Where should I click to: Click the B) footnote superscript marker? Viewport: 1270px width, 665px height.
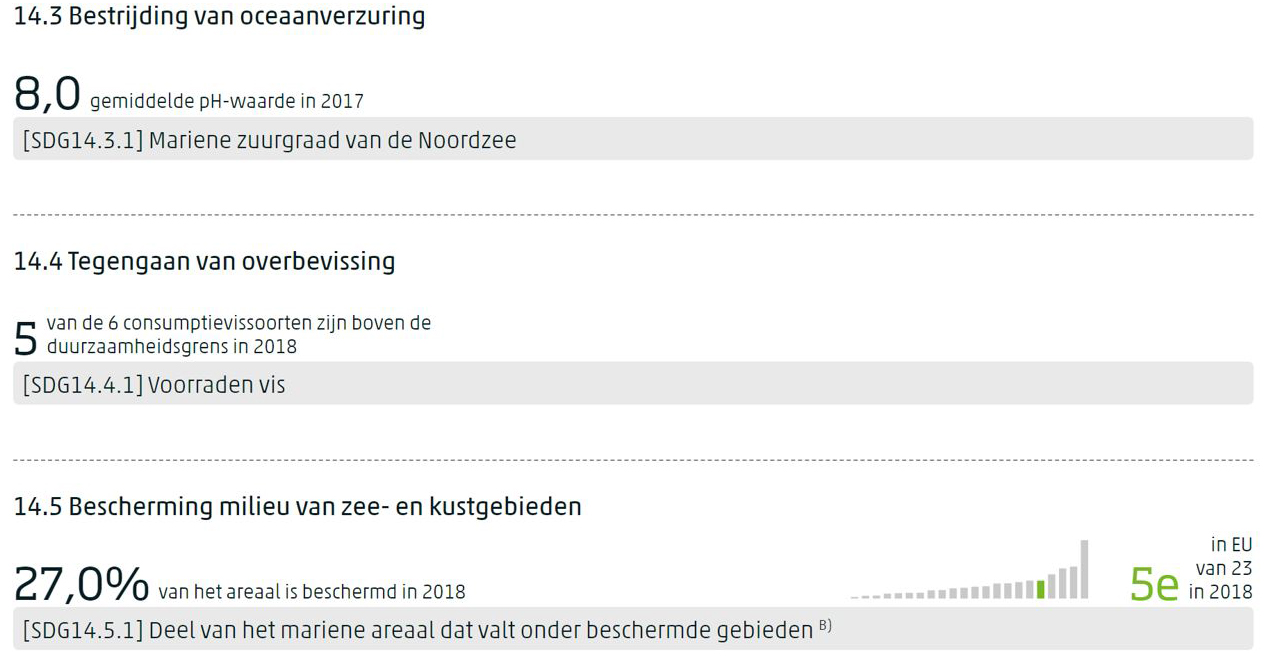(825, 627)
